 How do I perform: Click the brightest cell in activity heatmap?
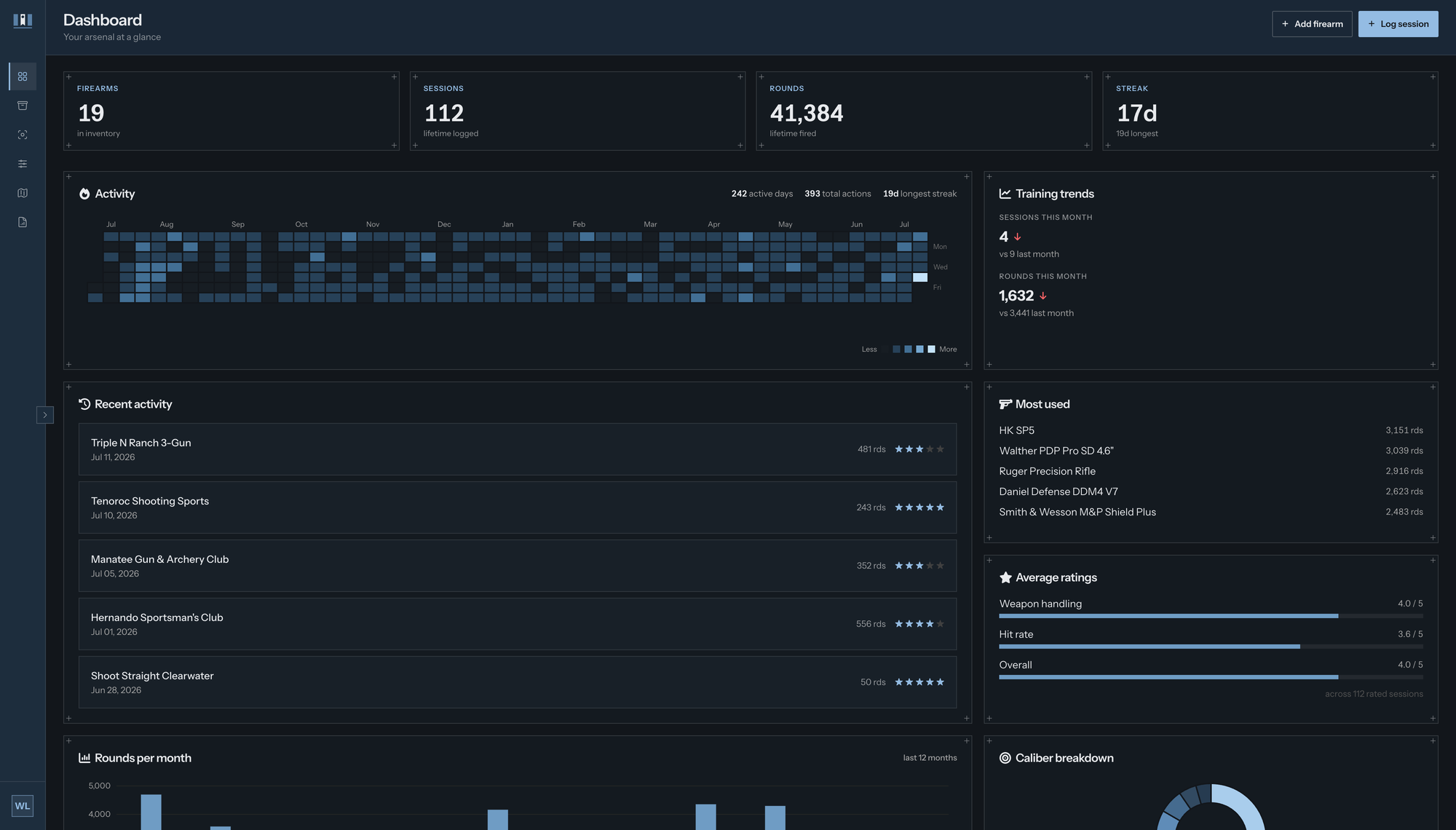point(919,277)
